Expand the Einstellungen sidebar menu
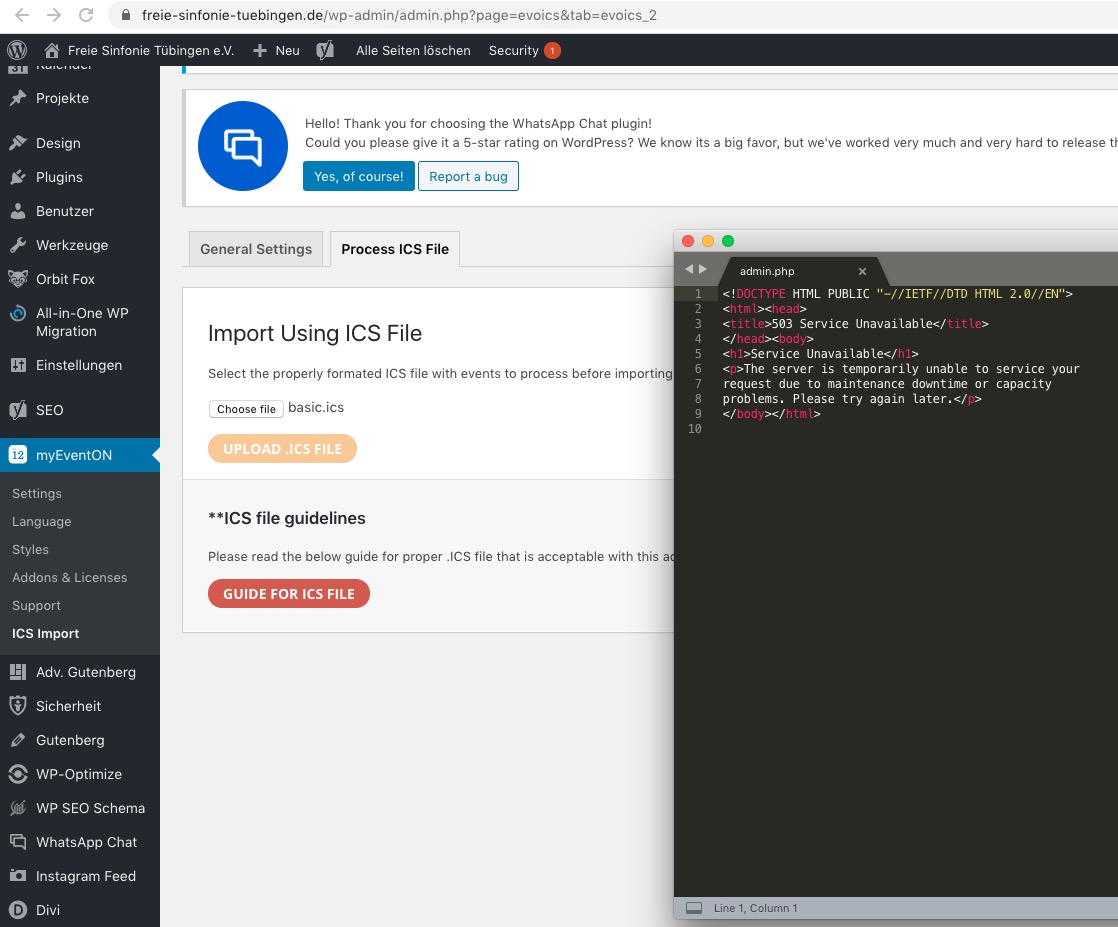 (x=78, y=365)
